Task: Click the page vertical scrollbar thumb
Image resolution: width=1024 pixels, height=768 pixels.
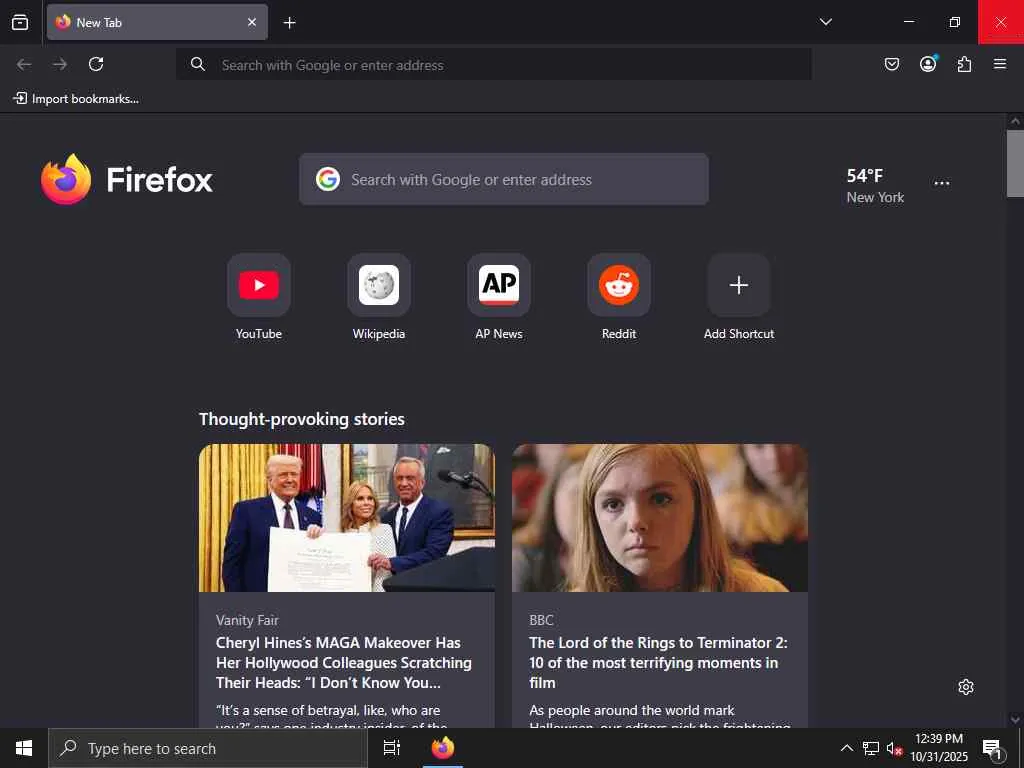Action: (1015, 163)
